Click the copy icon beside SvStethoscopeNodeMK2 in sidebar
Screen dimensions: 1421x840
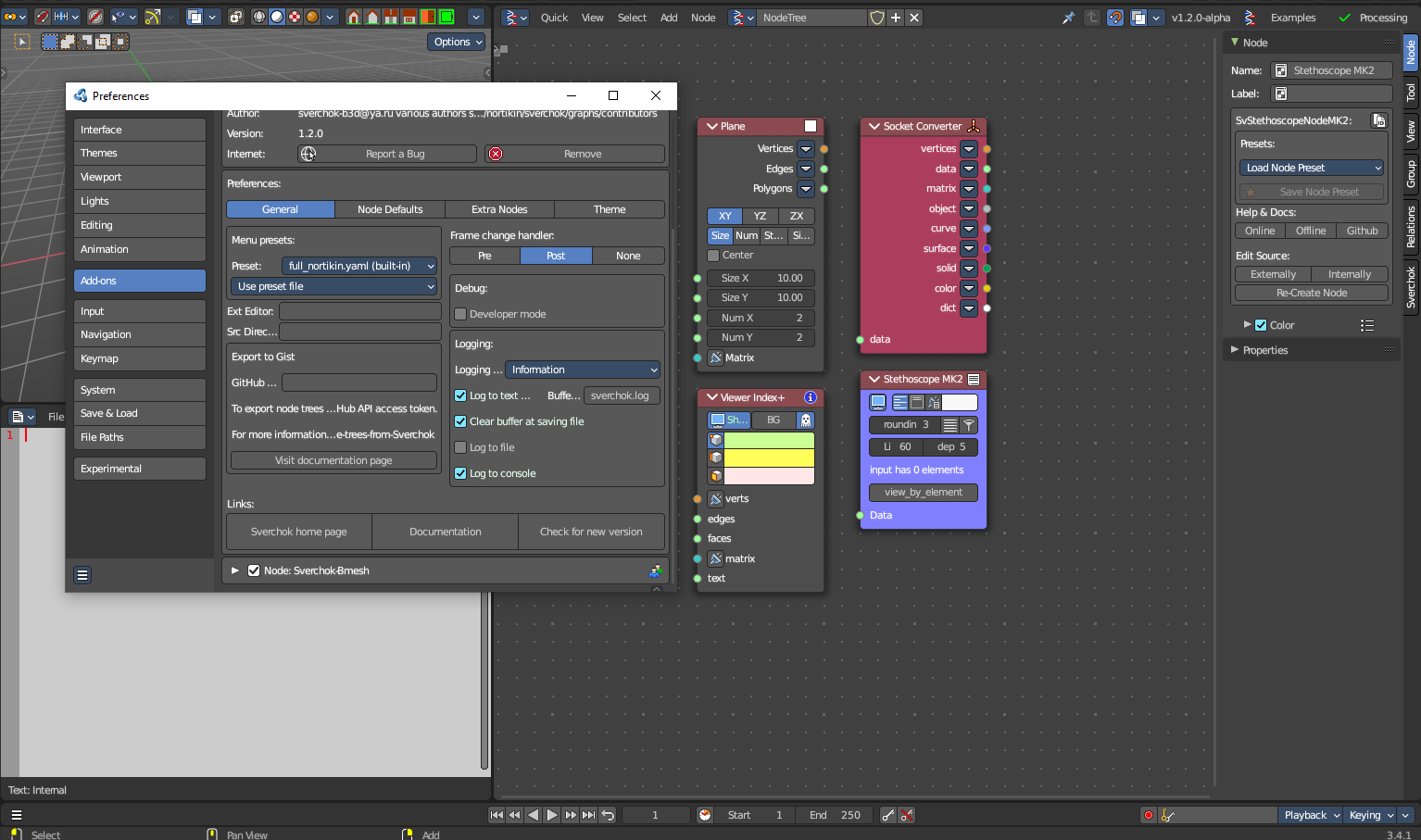(x=1379, y=119)
